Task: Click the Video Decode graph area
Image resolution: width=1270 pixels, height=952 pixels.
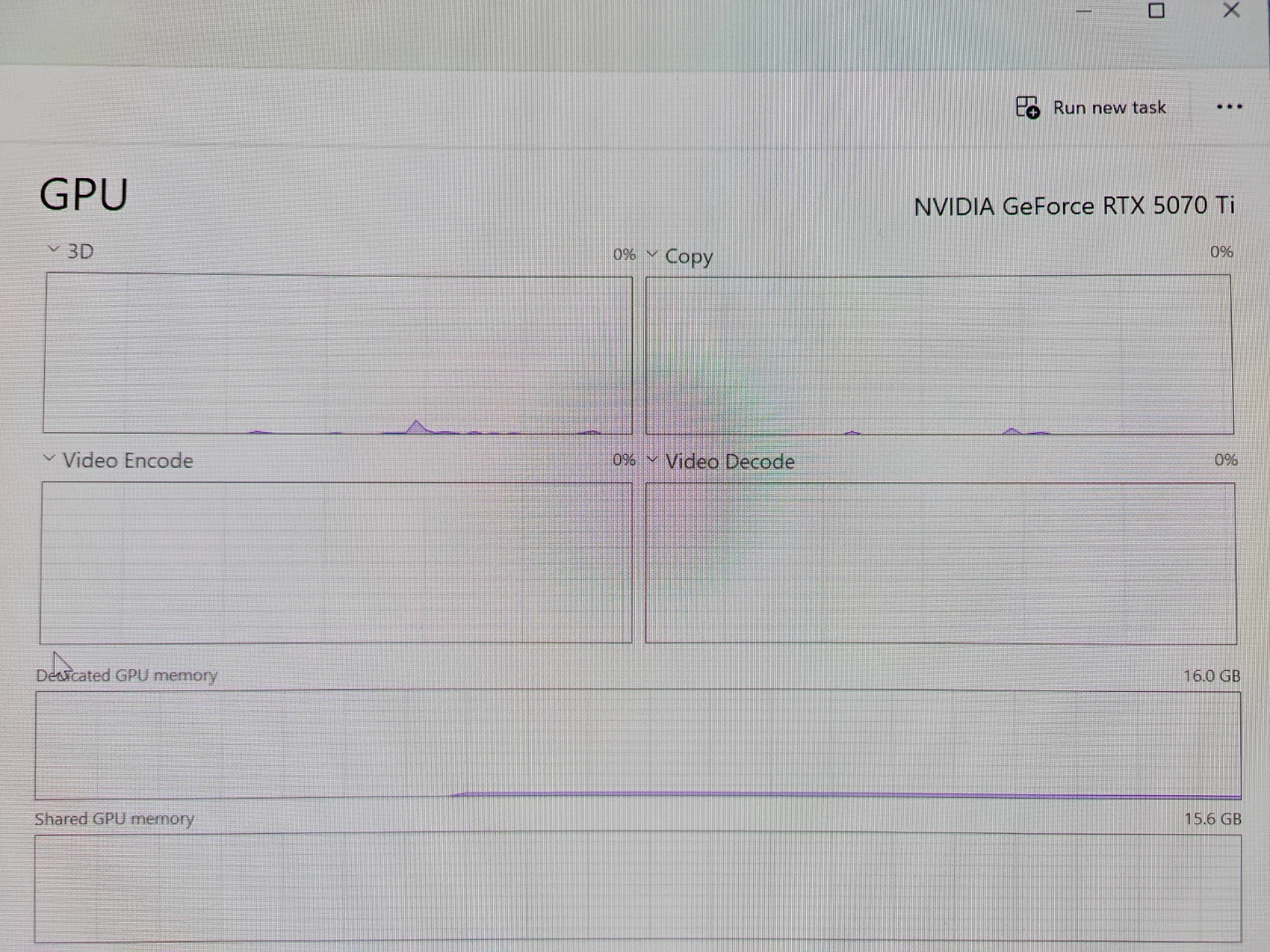Action: 940,563
